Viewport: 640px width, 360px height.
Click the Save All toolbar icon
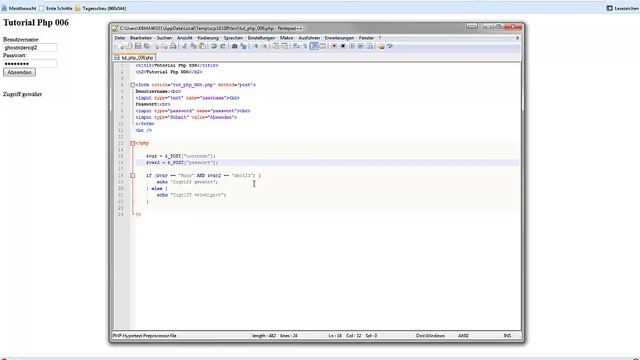[147, 46]
